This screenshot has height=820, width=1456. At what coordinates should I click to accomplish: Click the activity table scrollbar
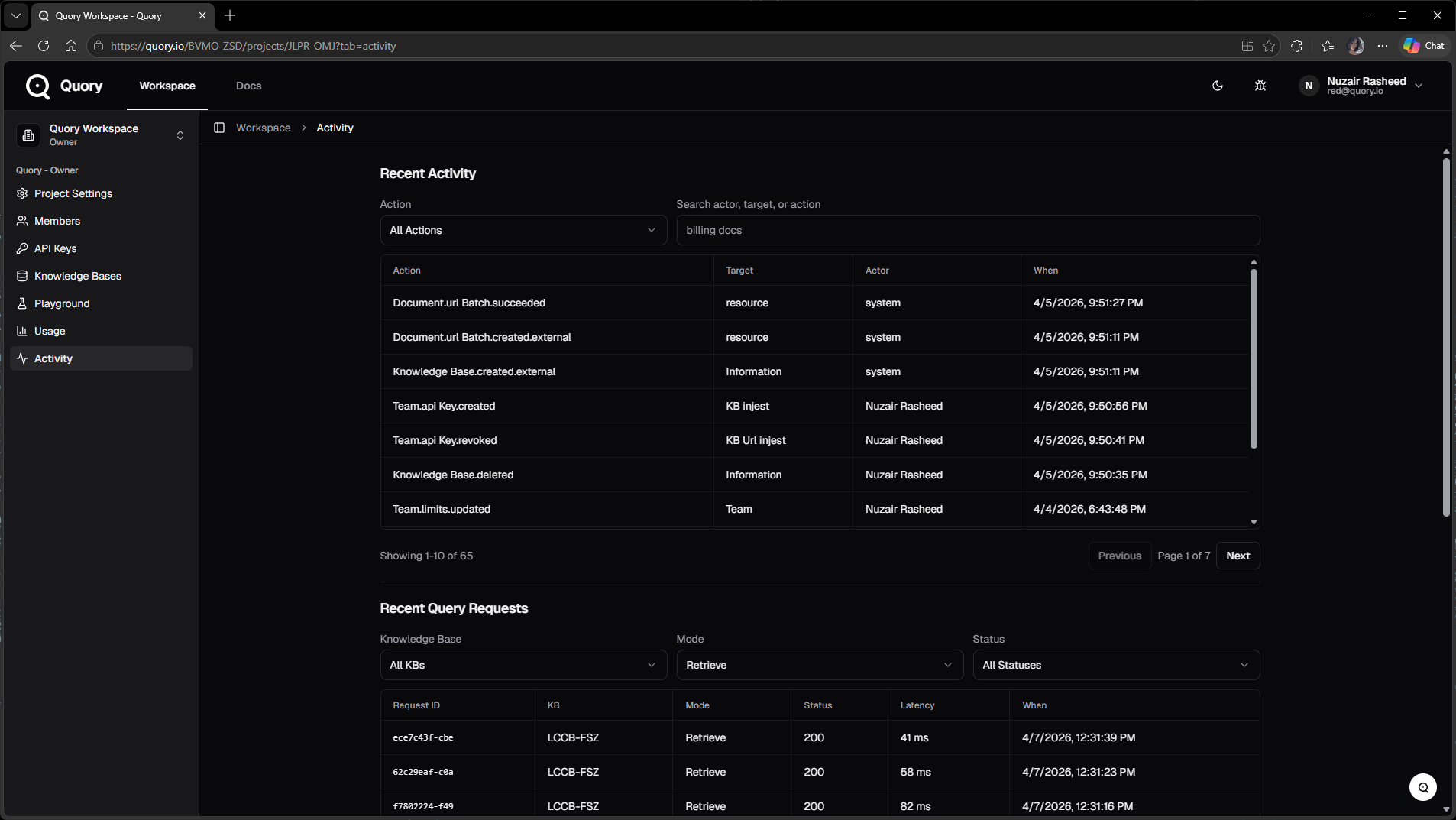(1254, 358)
